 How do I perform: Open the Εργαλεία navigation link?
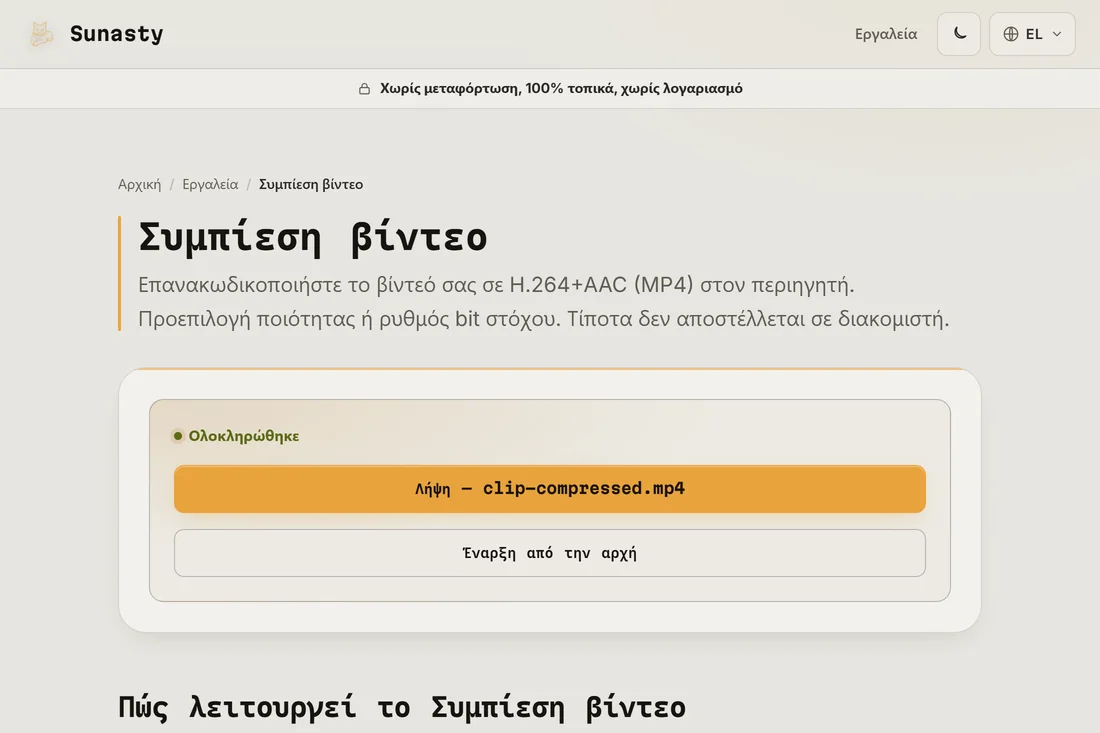[x=885, y=34]
